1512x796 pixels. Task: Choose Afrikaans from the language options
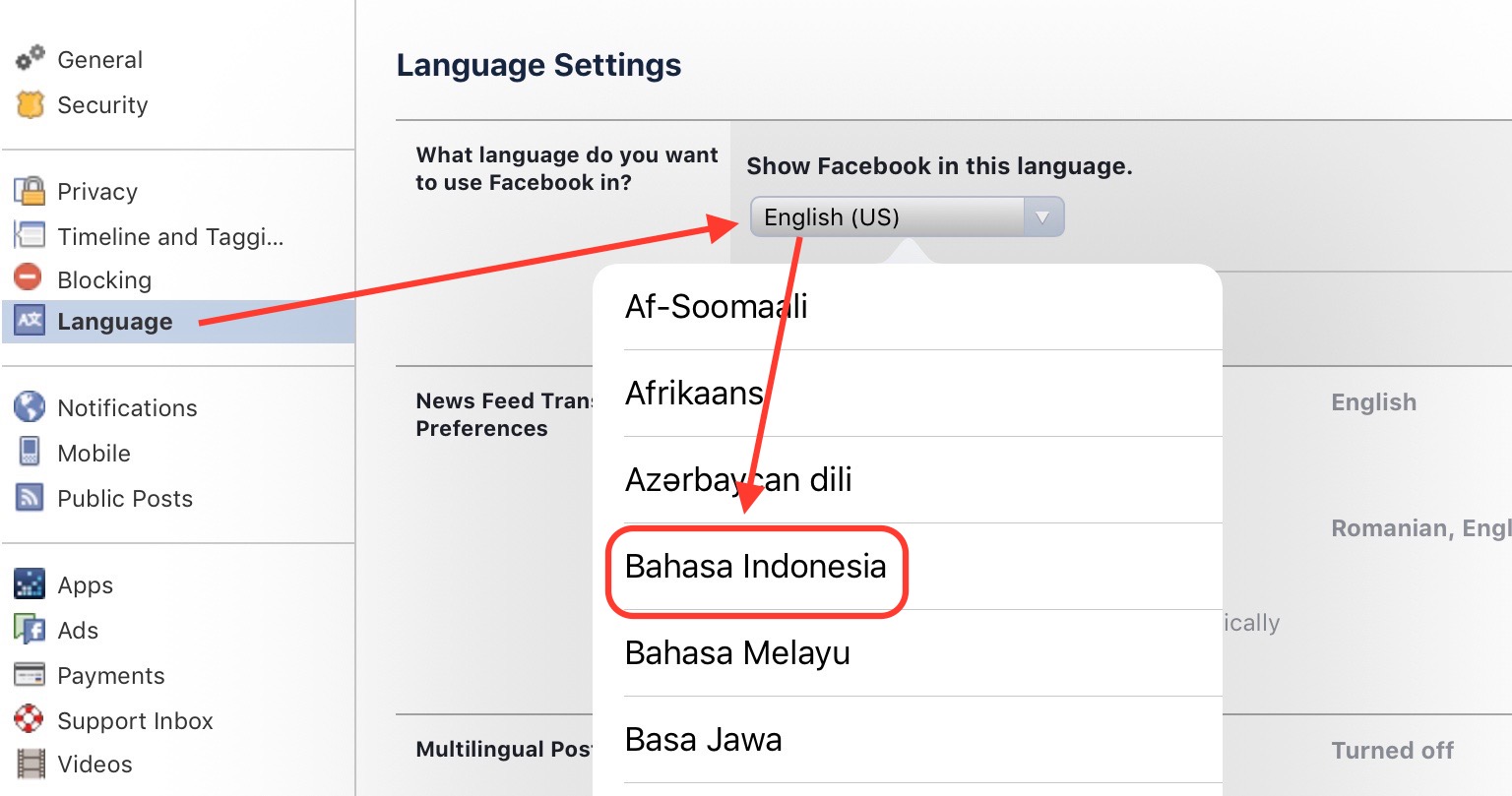tap(694, 393)
